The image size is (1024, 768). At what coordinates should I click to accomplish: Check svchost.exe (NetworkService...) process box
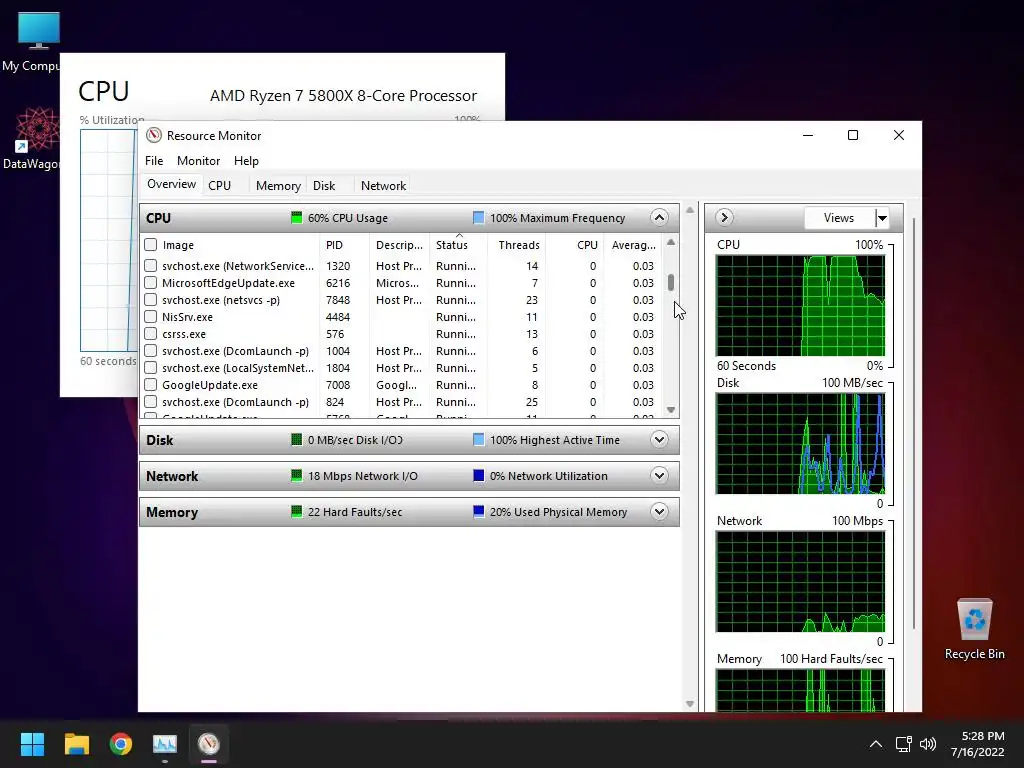coord(151,266)
